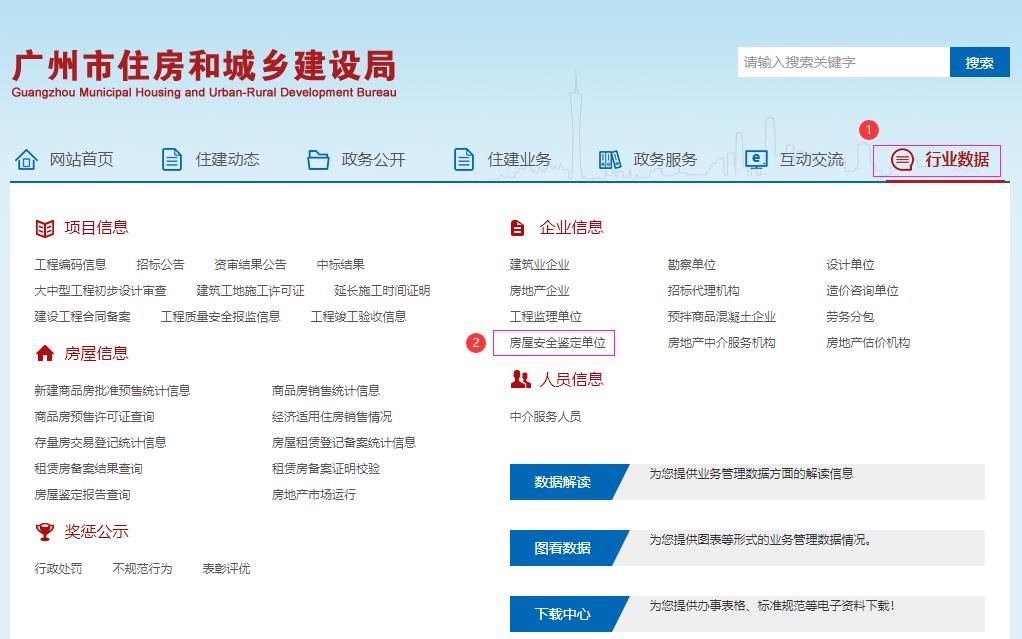Open 新建商品房批准预售统计信息 link
Image resolution: width=1022 pixels, height=639 pixels.
coord(112,391)
